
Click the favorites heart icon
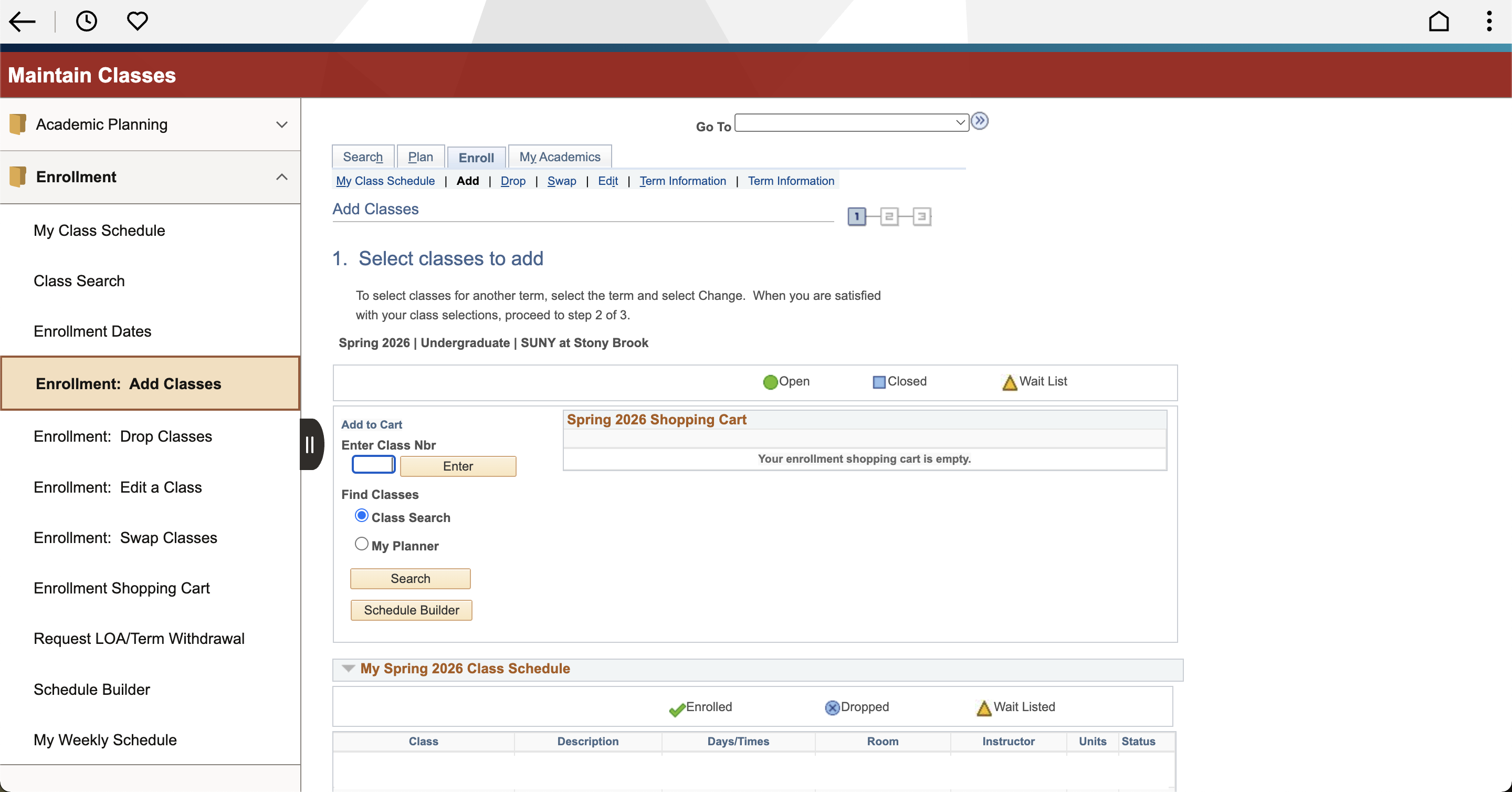tap(138, 21)
